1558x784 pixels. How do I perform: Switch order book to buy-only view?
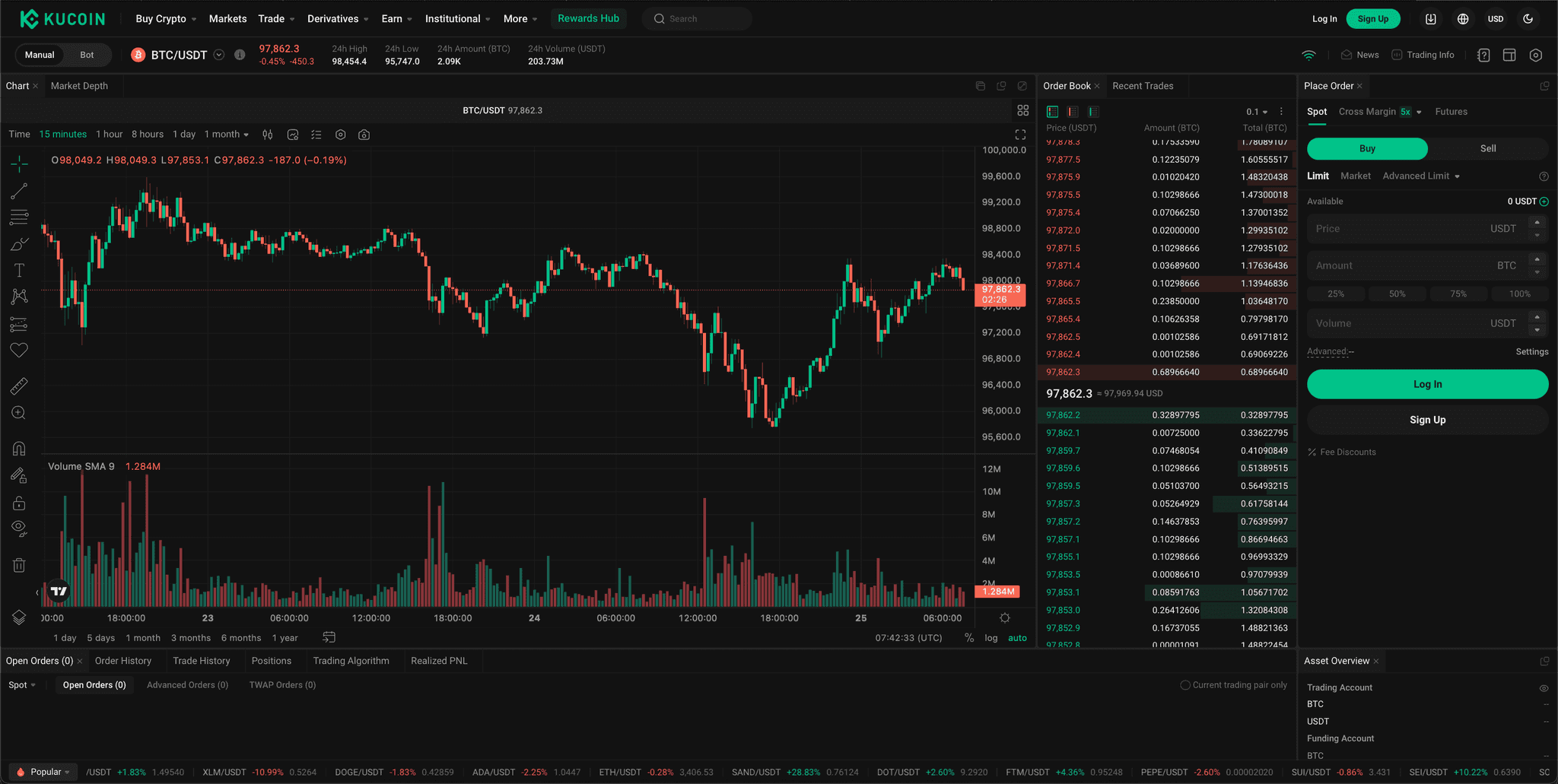click(x=1093, y=112)
